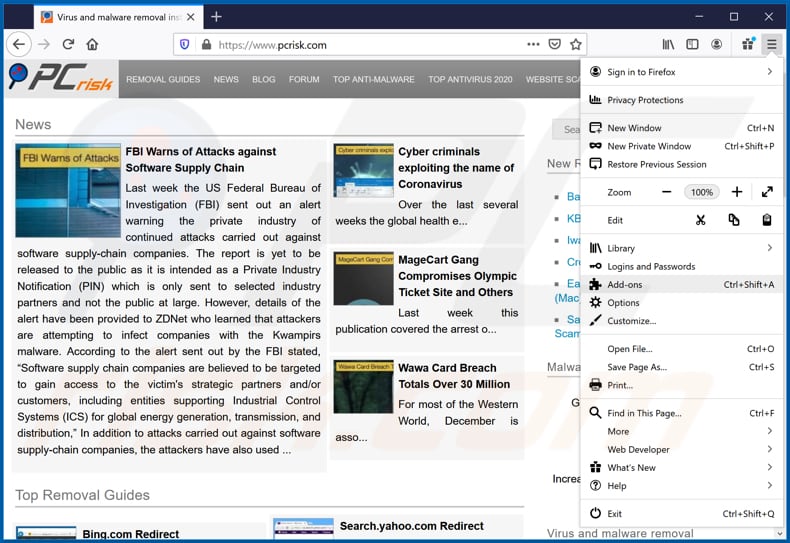Image resolution: width=790 pixels, height=543 pixels.
Task: Select Print... menu entry
Action: coord(682,385)
